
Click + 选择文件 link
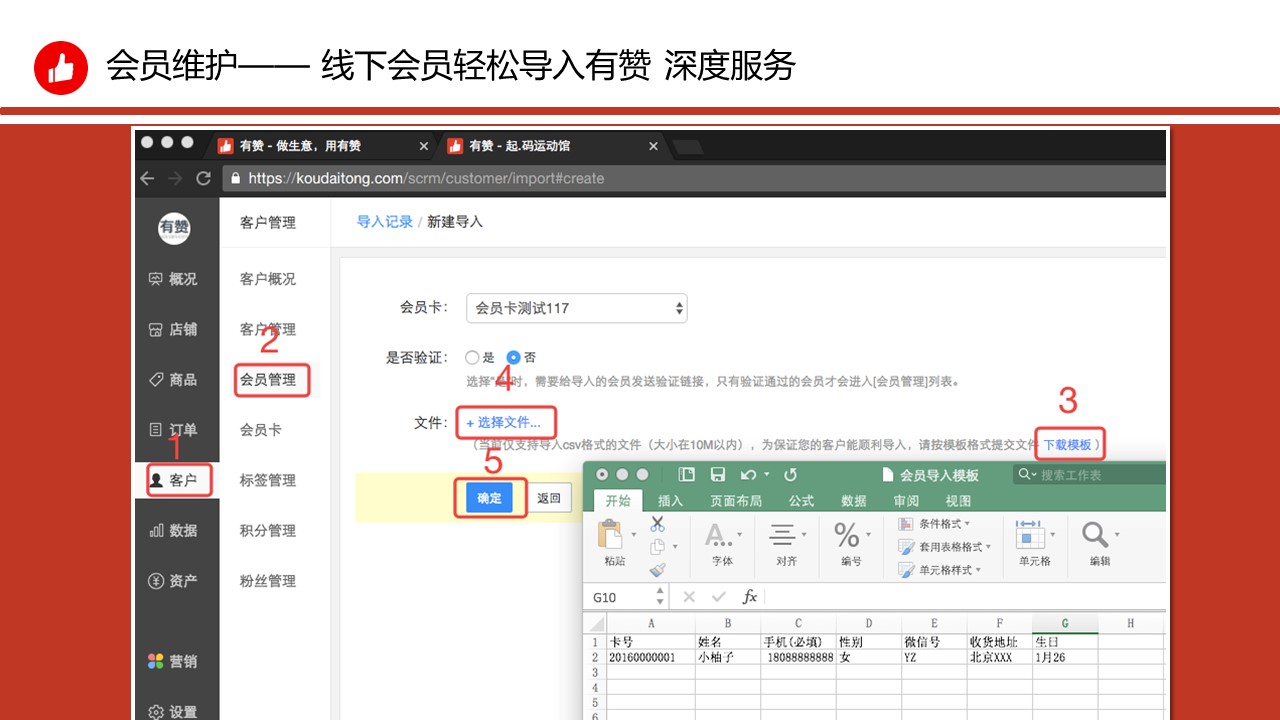tap(503, 423)
